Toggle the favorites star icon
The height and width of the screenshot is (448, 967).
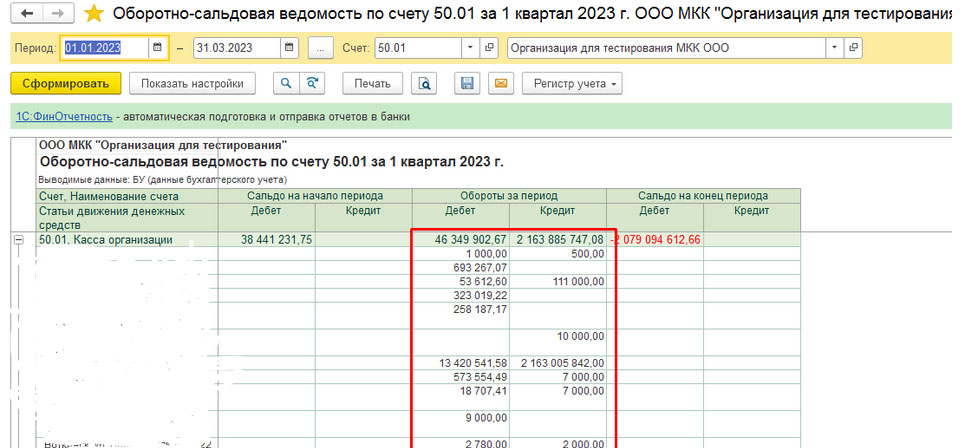94,13
